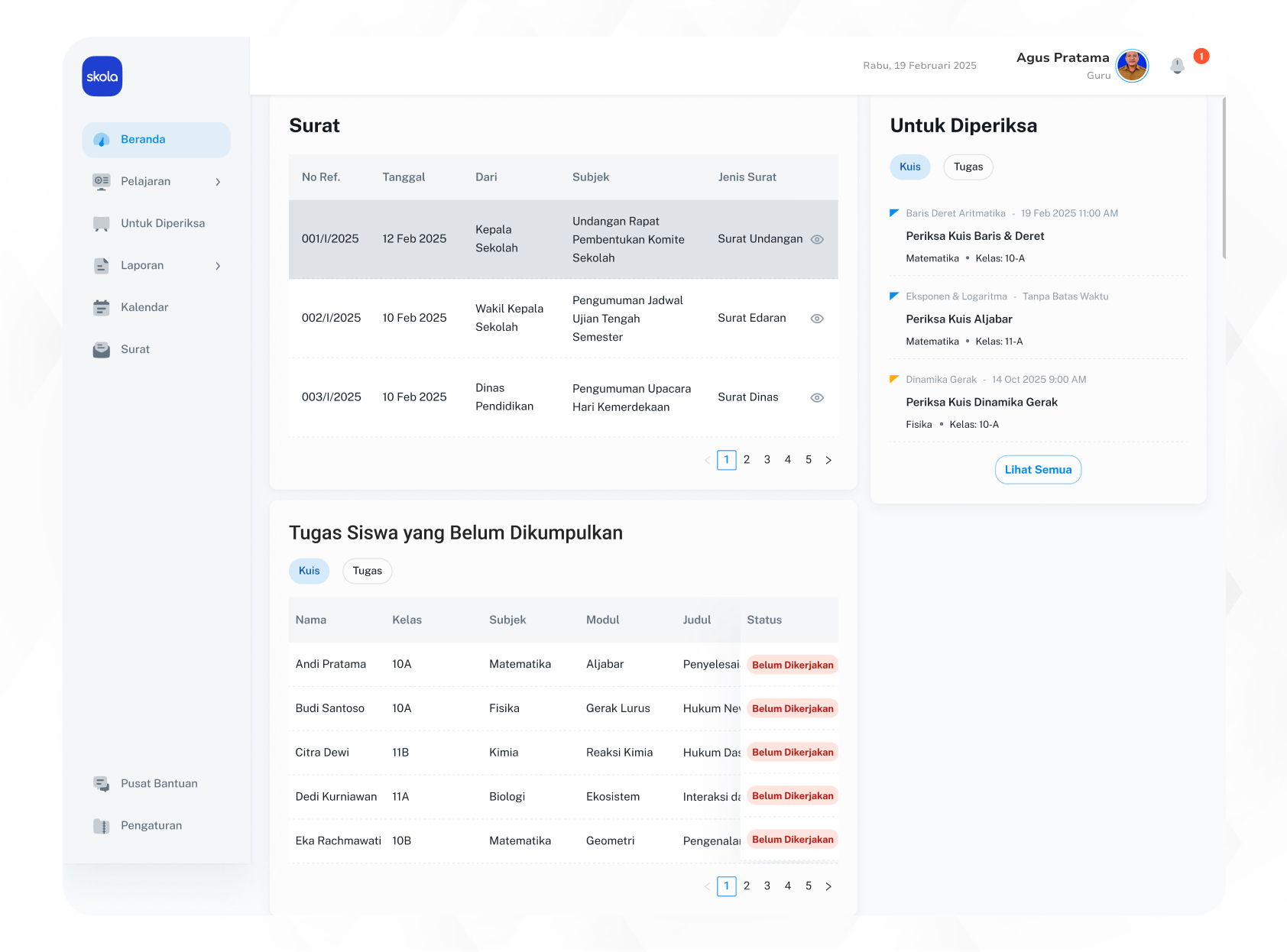Image resolution: width=1287 pixels, height=952 pixels.
Task: Expand the Laporan sidebar submenu
Action: point(218,266)
